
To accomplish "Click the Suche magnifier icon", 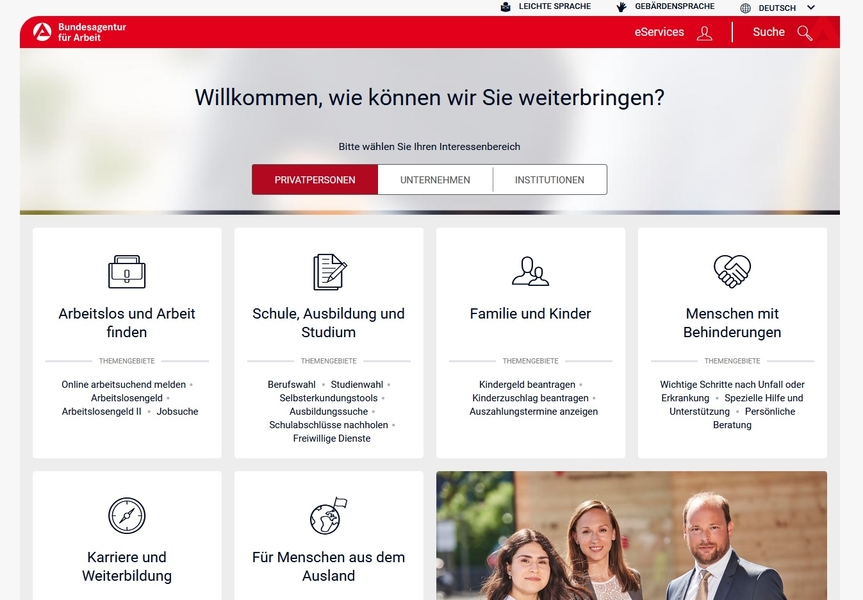I will [805, 33].
